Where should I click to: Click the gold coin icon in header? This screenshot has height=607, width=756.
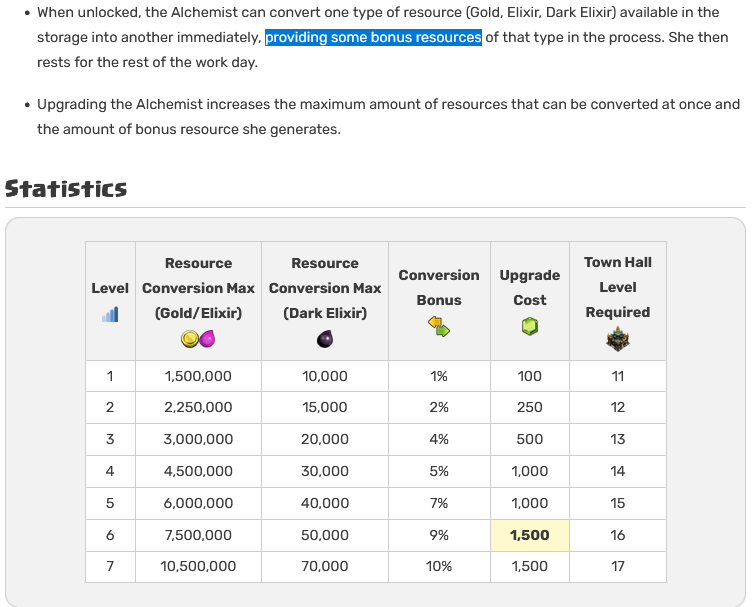(189, 339)
